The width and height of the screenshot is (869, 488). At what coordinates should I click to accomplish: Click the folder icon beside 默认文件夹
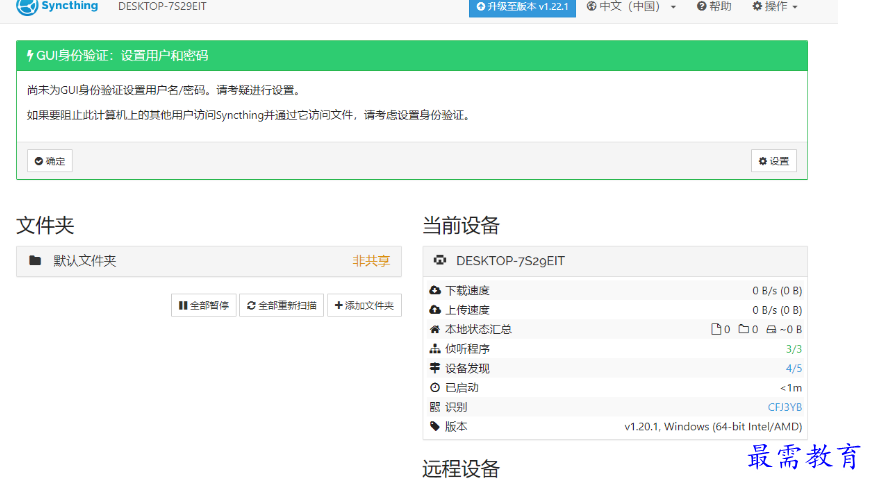point(35,260)
